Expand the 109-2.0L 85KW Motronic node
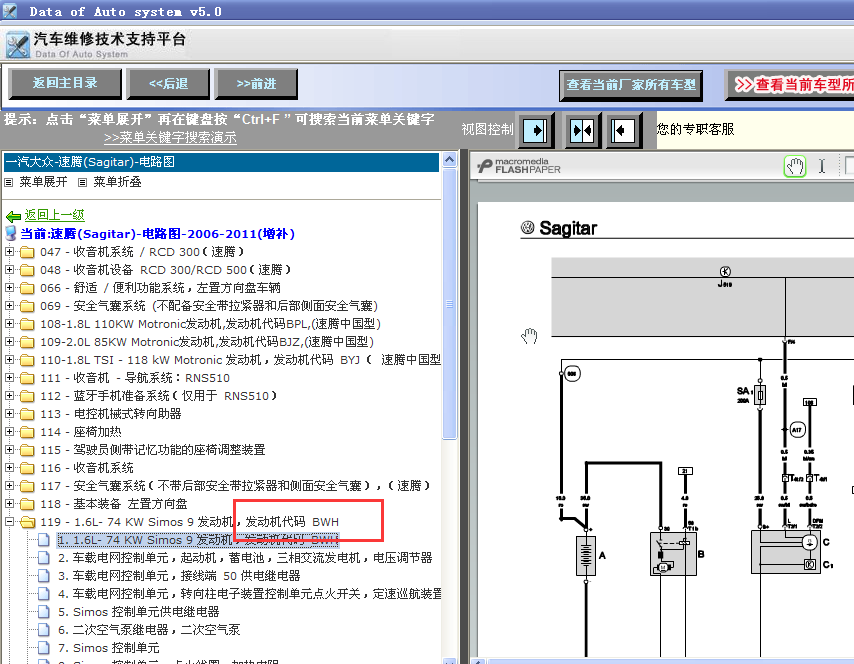This screenshot has width=854, height=664. 9,342
